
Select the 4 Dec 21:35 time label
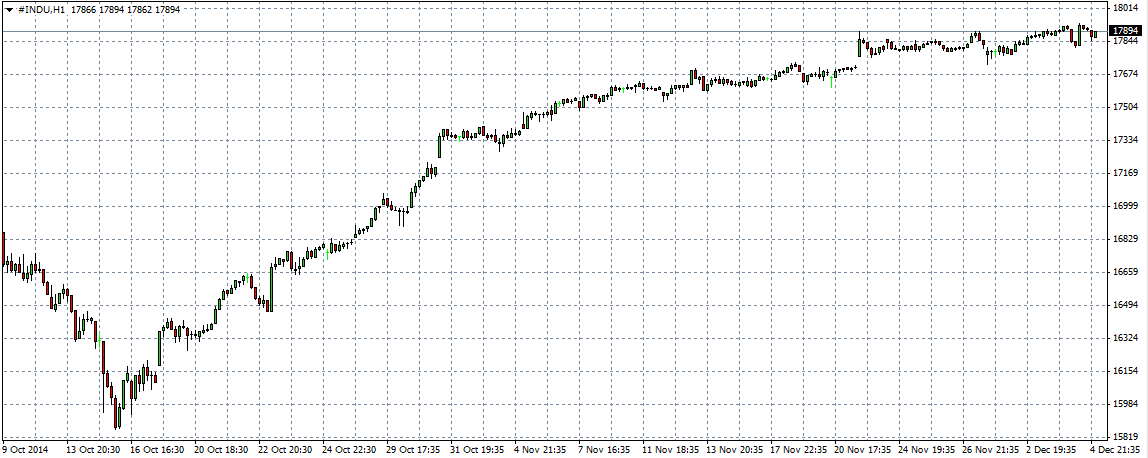click(x=1115, y=450)
